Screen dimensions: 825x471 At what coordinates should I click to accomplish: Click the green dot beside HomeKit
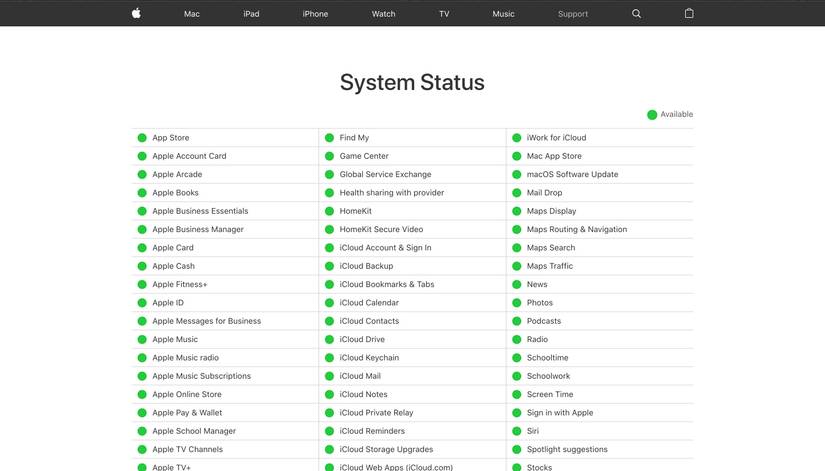(329, 211)
